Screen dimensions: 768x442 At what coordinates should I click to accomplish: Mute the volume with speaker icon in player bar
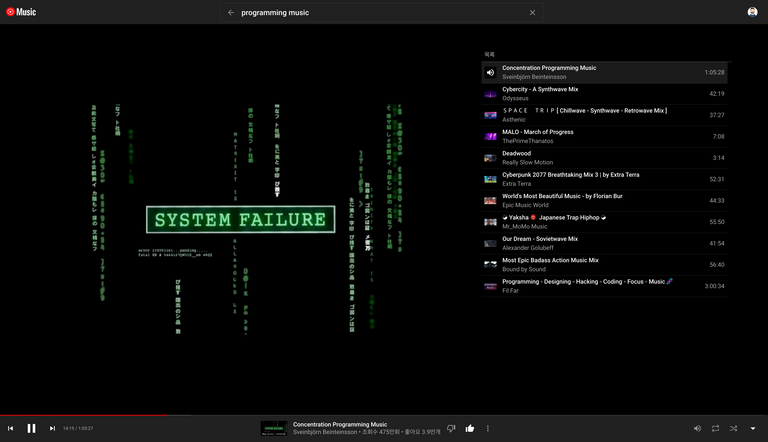tap(697, 428)
